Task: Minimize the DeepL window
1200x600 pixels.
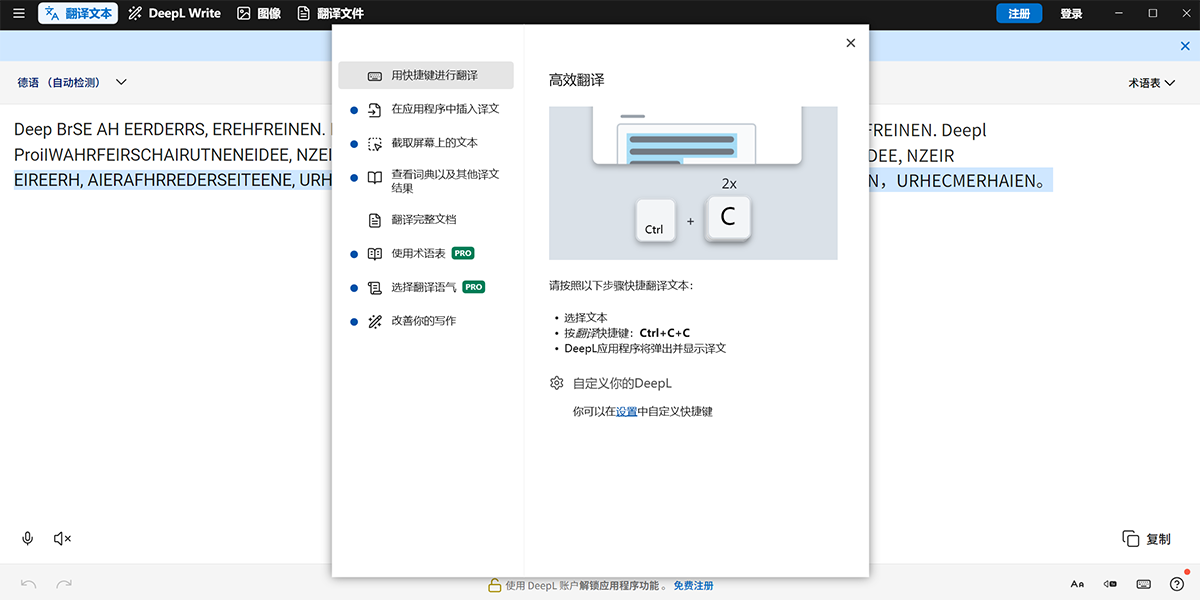Action: pos(1121,13)
